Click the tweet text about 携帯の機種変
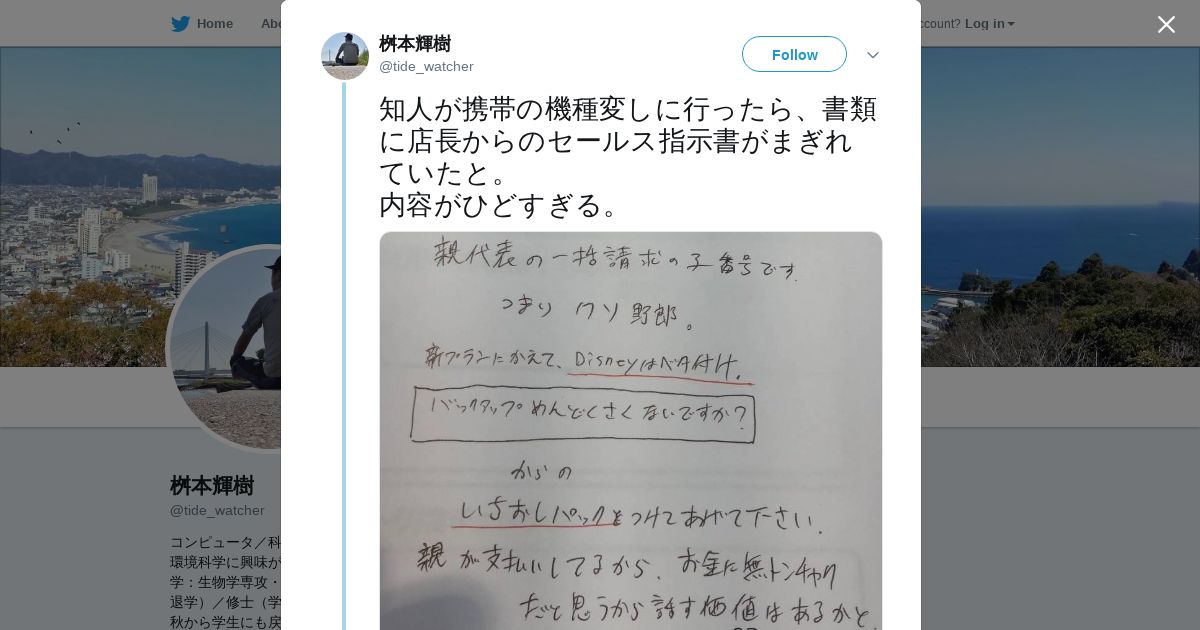This screenshot has width=1200, height=630. point(628,157)
